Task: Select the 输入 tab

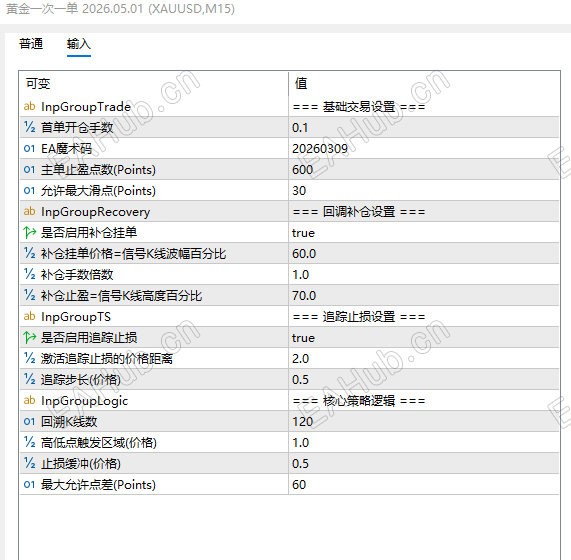Action: point(79,44)
